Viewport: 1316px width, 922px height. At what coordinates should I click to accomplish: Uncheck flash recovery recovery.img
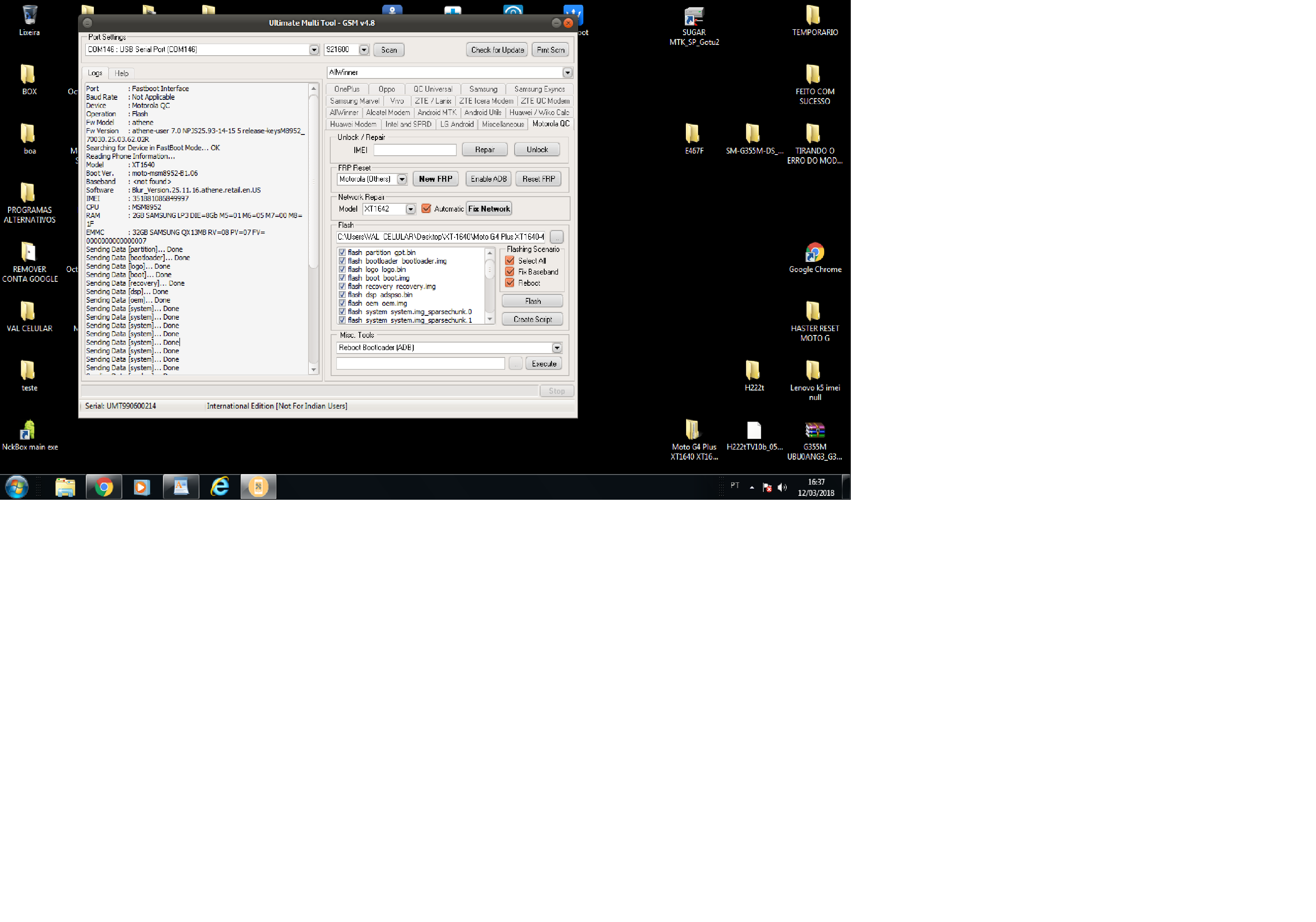click(x=342, y=286)
